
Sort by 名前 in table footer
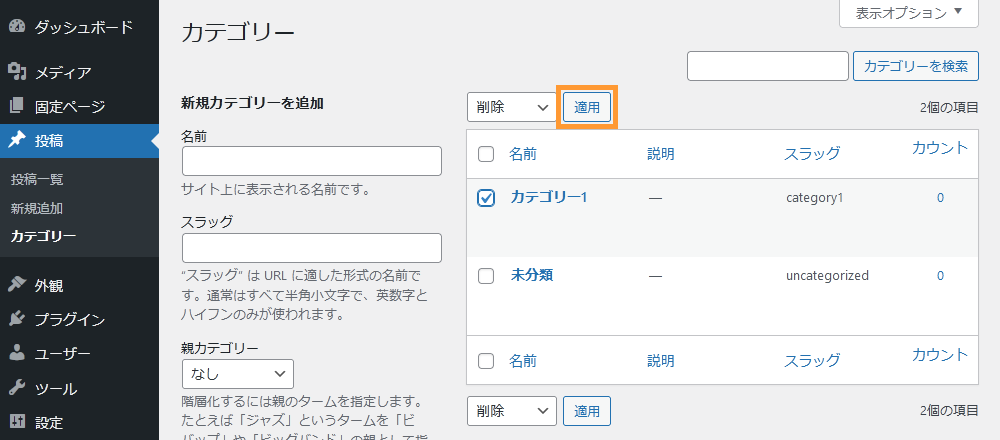pyautogui.click(x=523, y=361)
